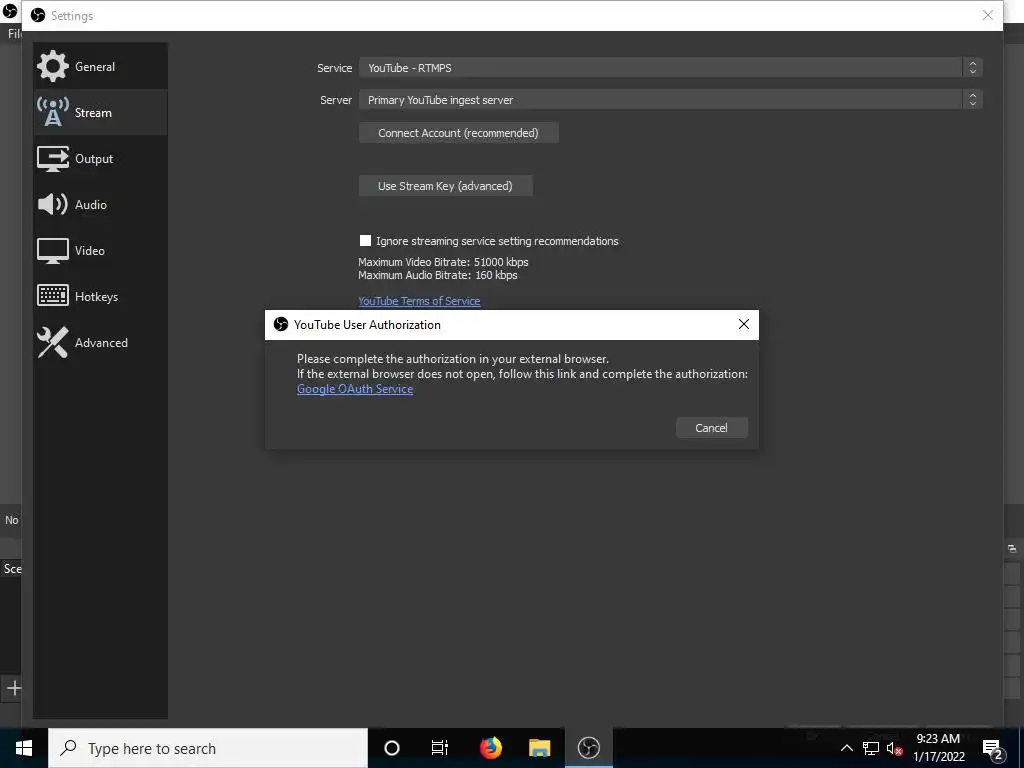Screen dimensions: 1024x768
Task: Click the Service dropdown arrows
Action: pos(972,68)
